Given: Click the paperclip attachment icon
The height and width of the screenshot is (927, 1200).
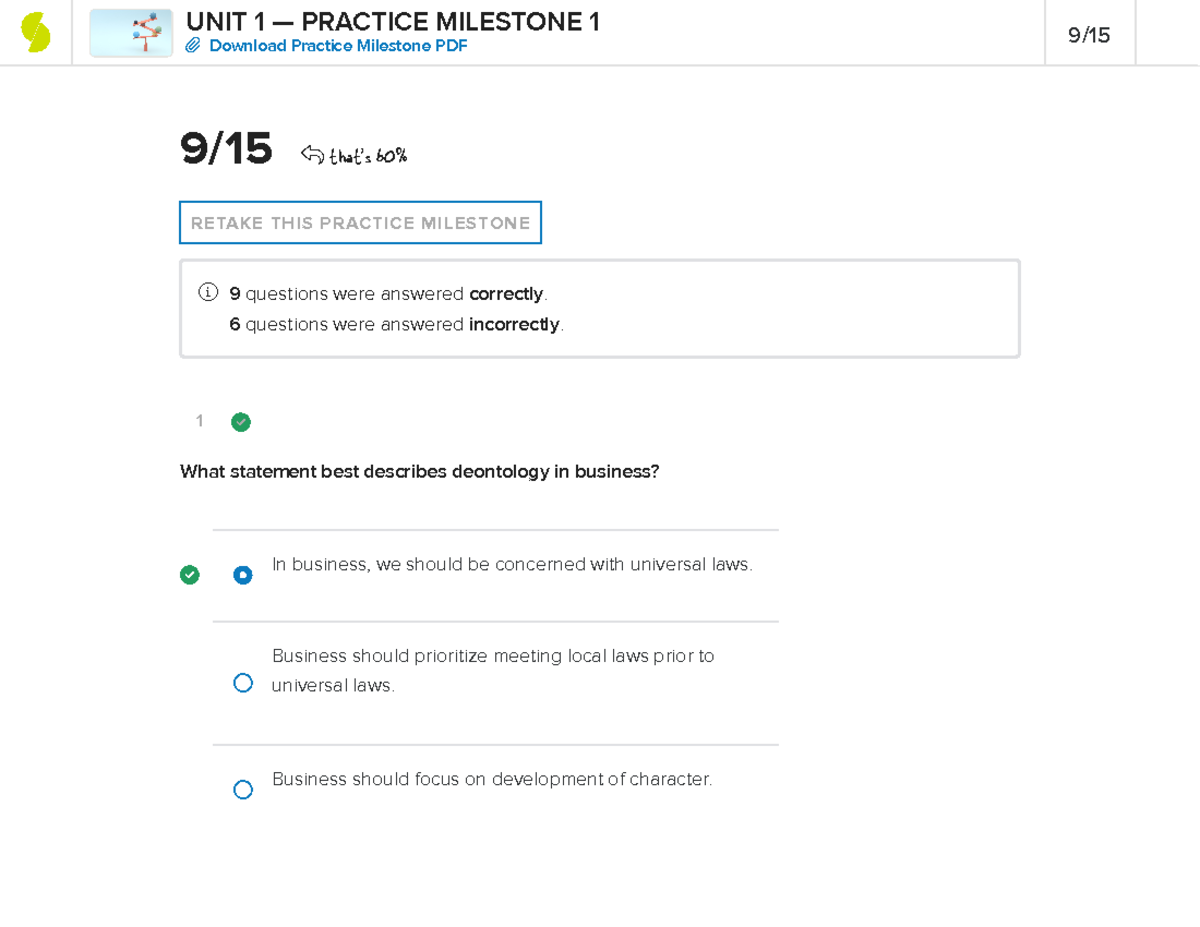Looking at the screenshot, I should pyautogui.click(x=194, y=45).
